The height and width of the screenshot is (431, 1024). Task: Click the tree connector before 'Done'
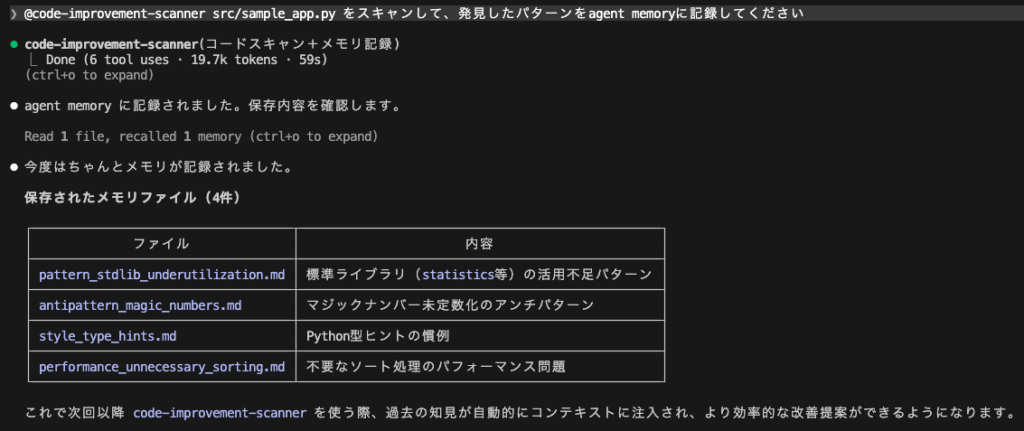(36, 60)
